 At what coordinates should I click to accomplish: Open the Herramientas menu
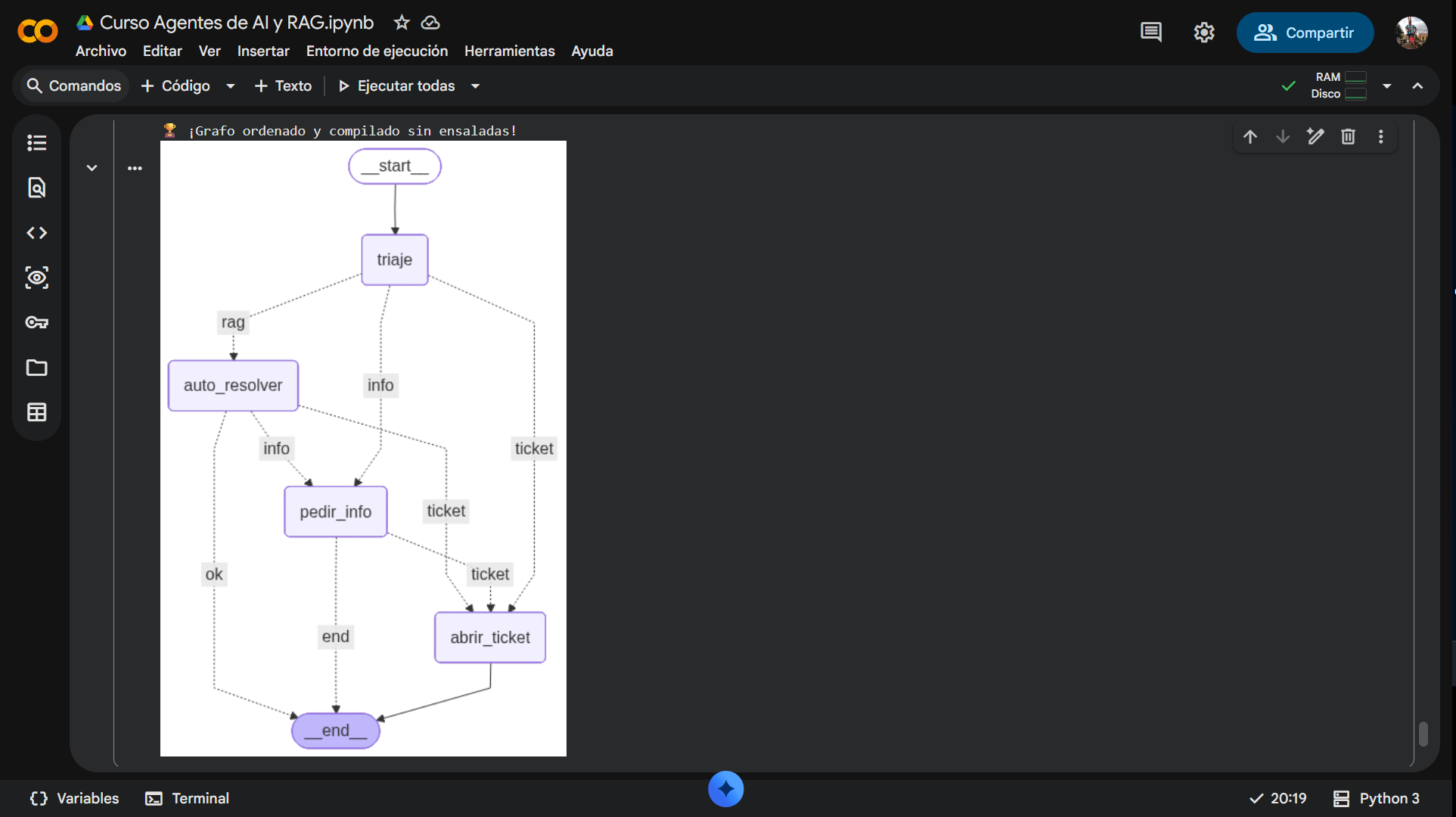coord(509,51)
